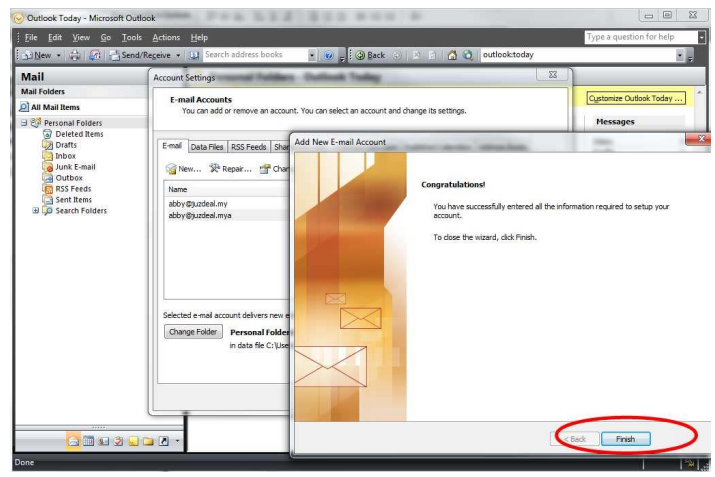
Task: Open the Drafts folder
Action: (x=66, y=145)
